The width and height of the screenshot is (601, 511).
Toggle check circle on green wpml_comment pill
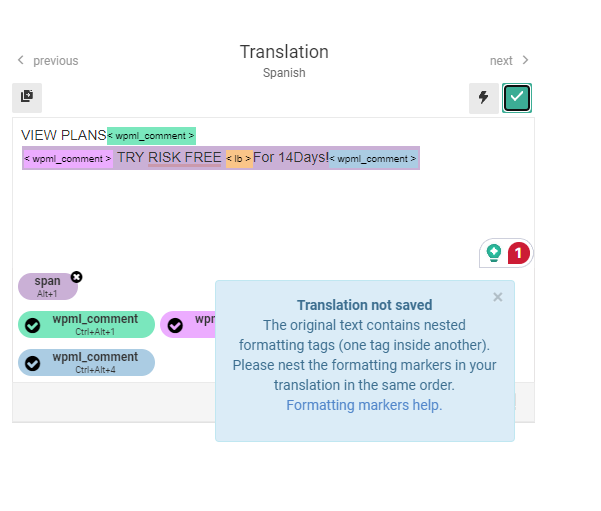click(x=33, y=325)
